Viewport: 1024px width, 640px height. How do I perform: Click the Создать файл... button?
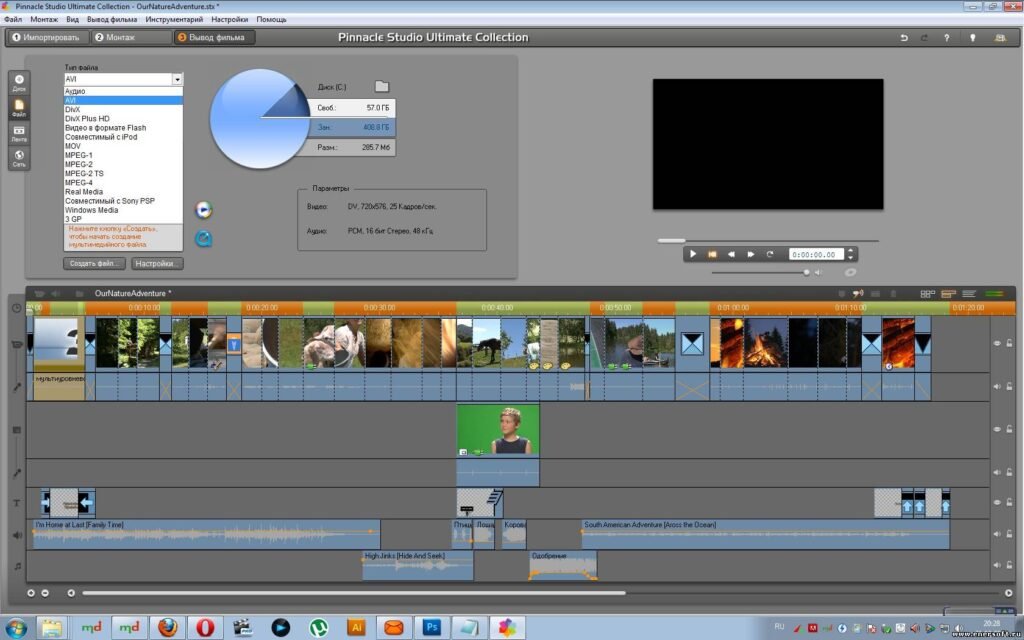[x=95, y=264]
